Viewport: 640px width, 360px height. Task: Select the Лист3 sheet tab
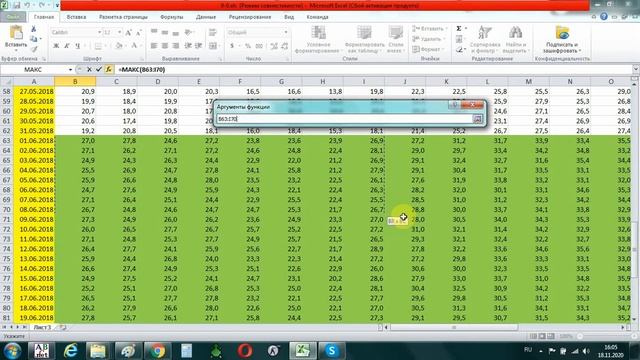(42, 327)
